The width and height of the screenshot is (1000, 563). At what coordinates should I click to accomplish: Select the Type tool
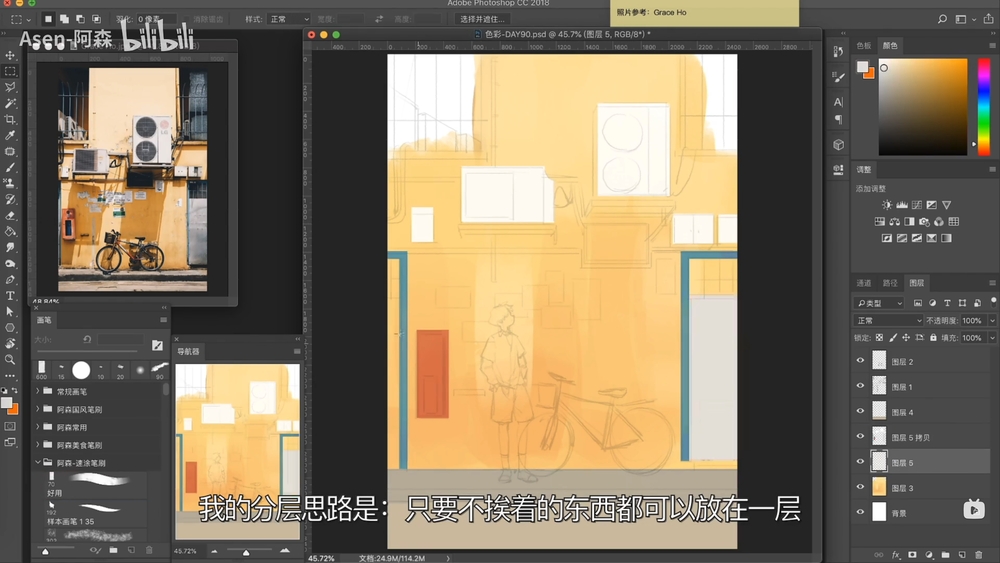(10, 295)
